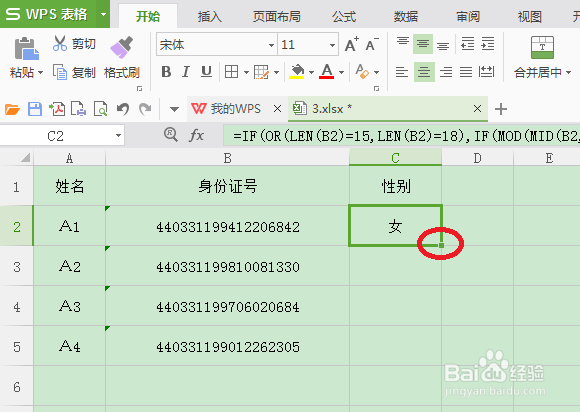
Task: Open clear formatting dropdown arrow
Action: (x=377, y=72)
